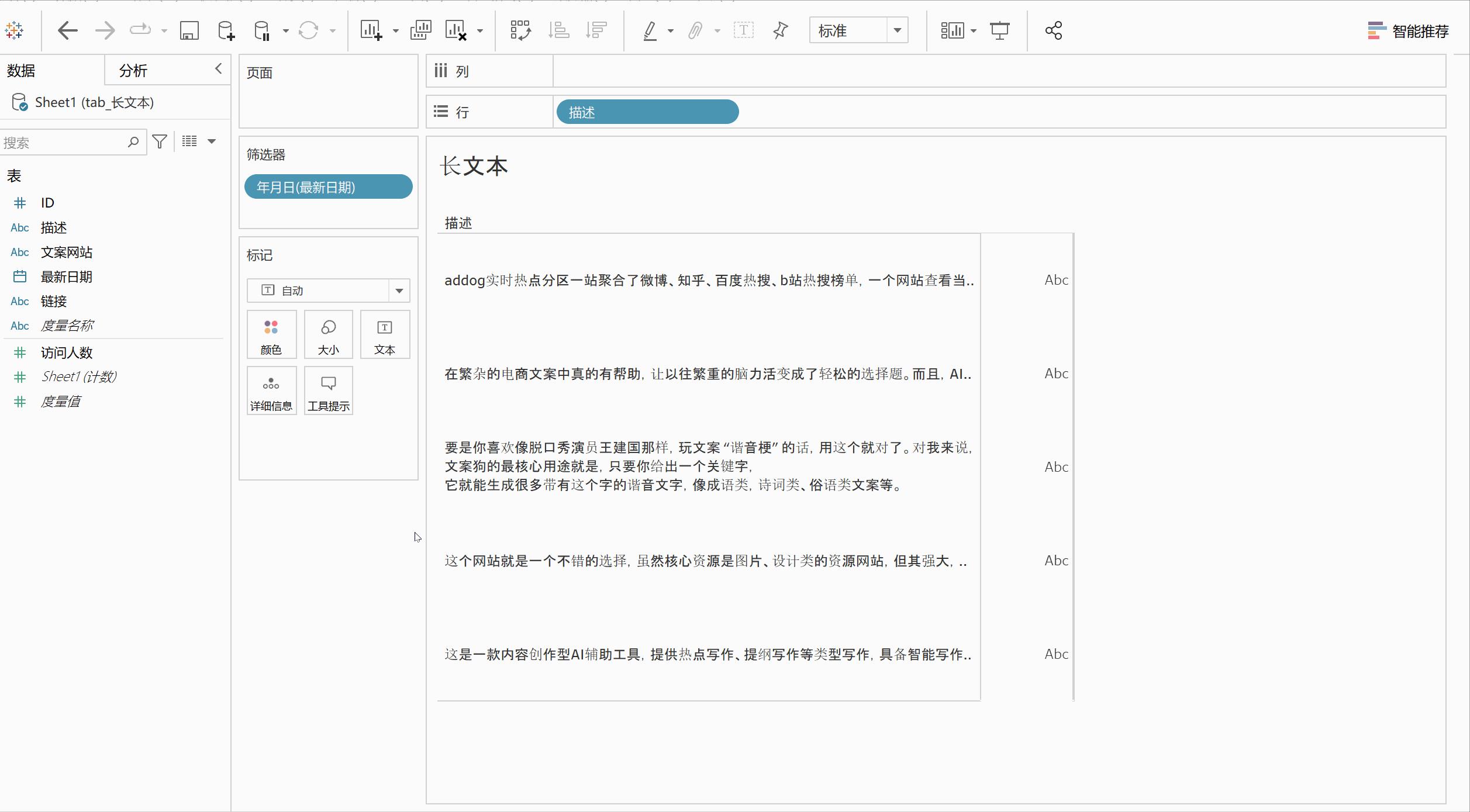Open the 大小 marks card button
Screen dimensions: 1470x812
328,334
